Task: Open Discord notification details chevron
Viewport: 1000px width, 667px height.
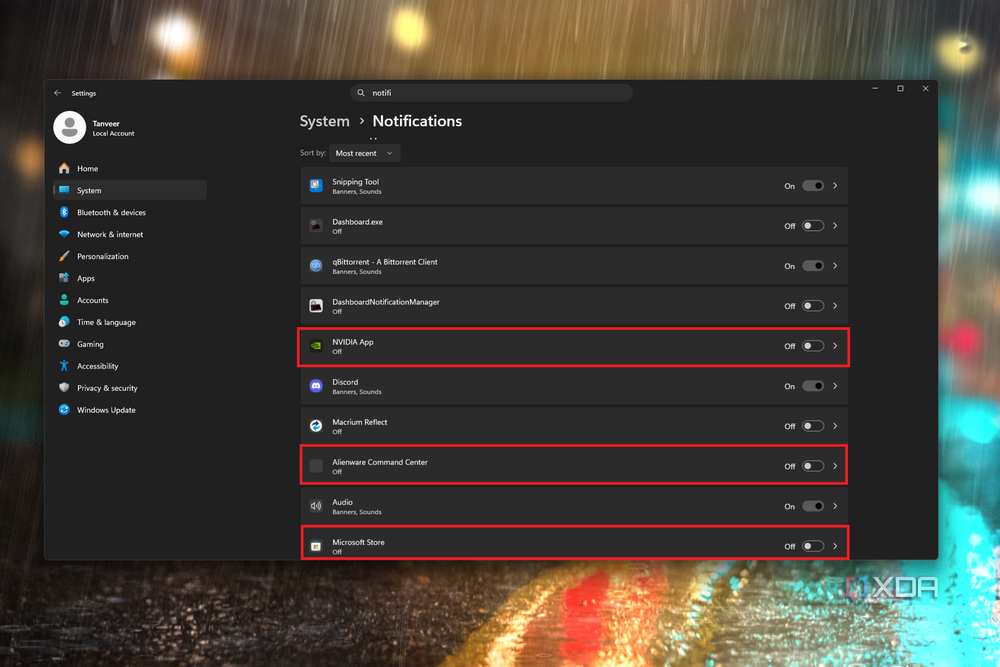Action: [835, 386]
